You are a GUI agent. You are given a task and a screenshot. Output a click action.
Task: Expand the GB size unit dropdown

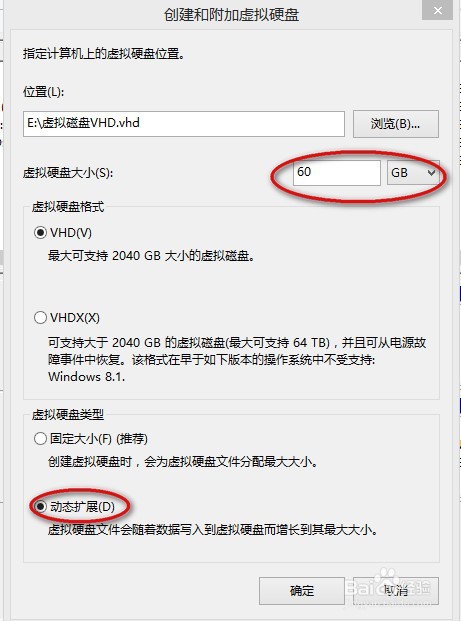[413, 173]
